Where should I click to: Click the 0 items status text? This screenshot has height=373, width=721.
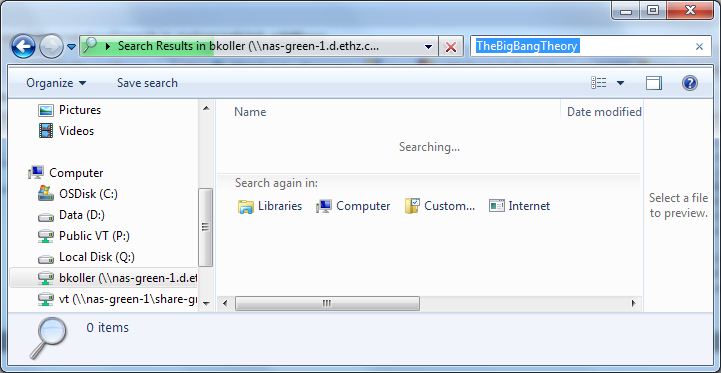click(x=108, y=327)
